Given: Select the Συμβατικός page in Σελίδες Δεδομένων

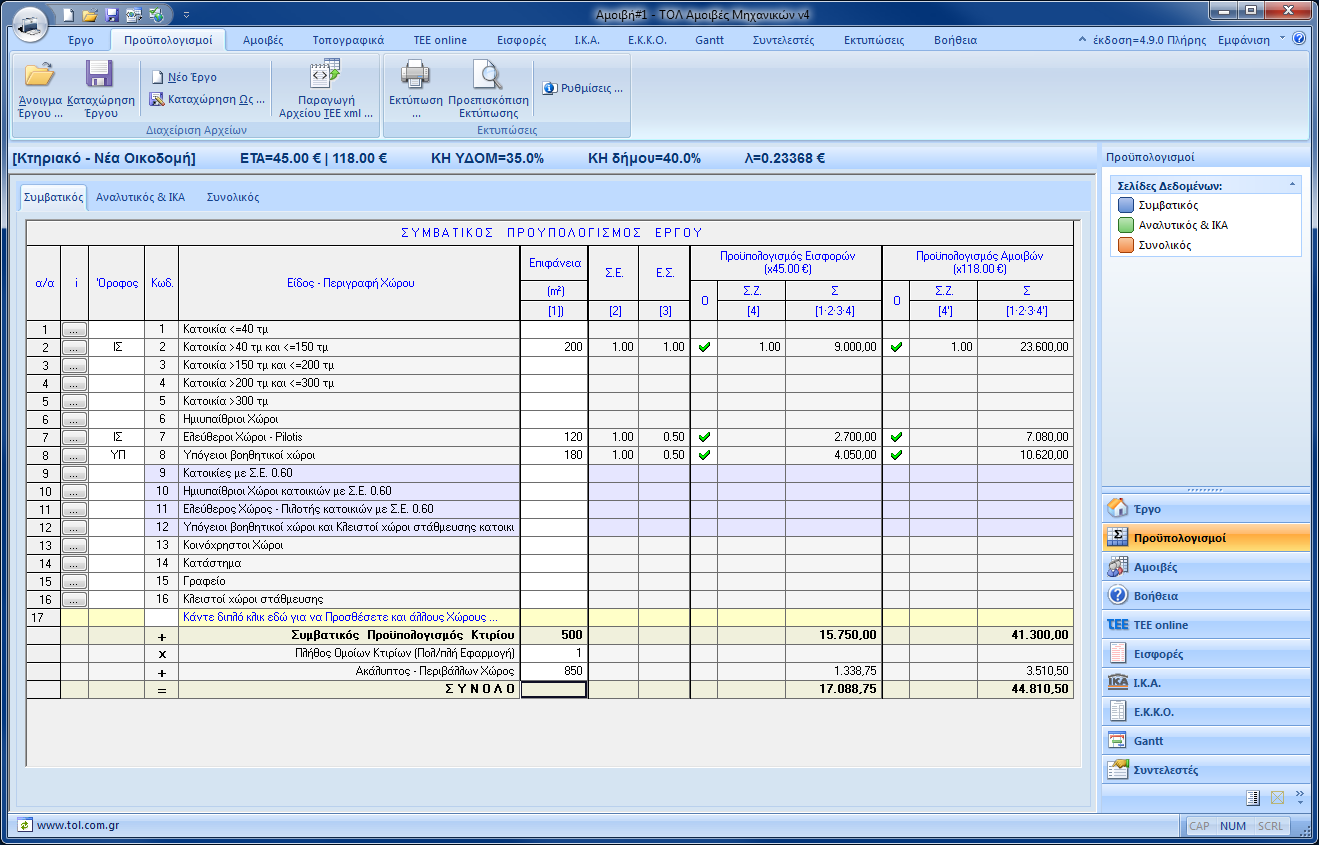Looking at the screenshot, I should 1159,205.
